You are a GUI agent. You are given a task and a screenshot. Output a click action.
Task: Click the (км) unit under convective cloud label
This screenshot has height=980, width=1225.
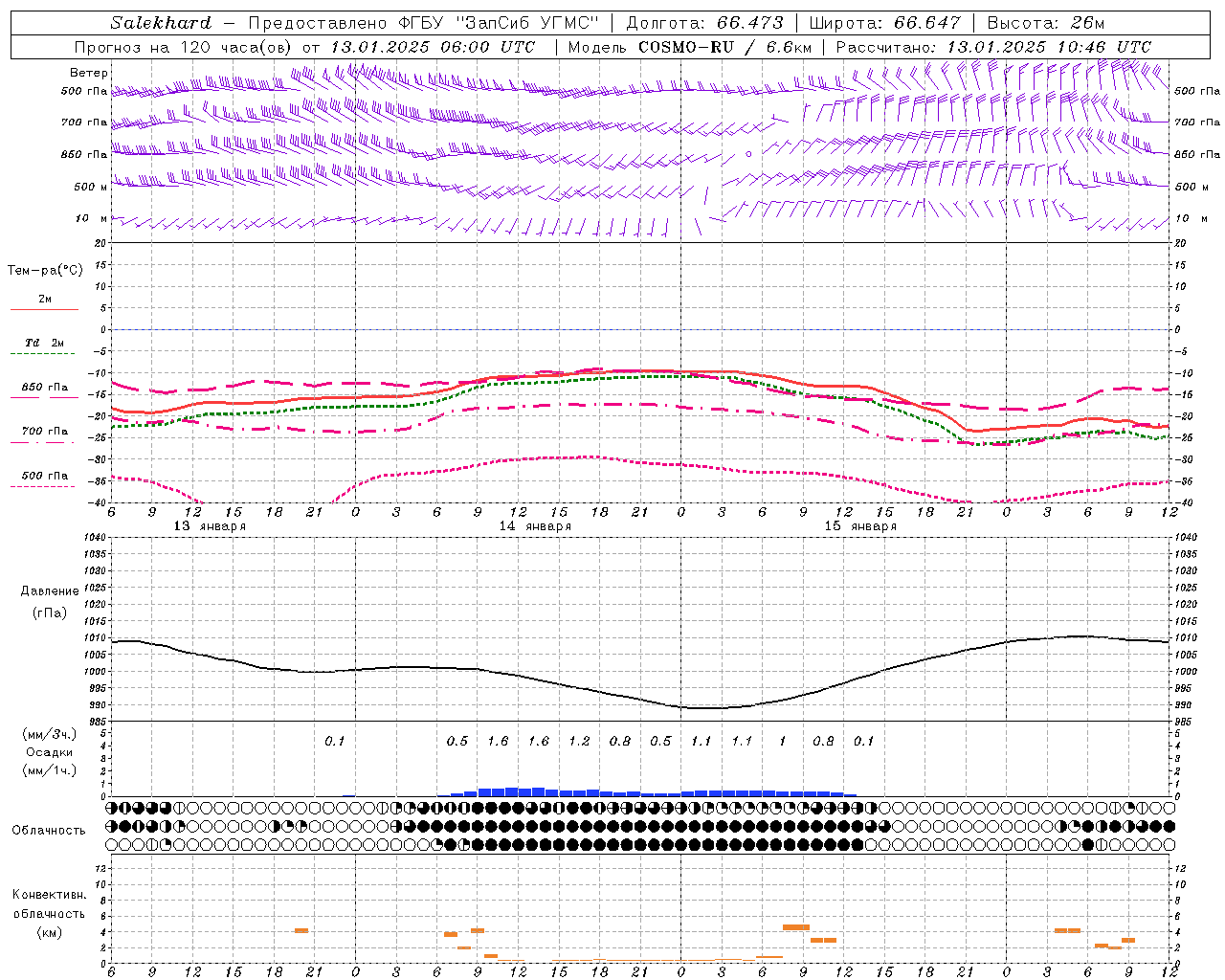point(49,932)
